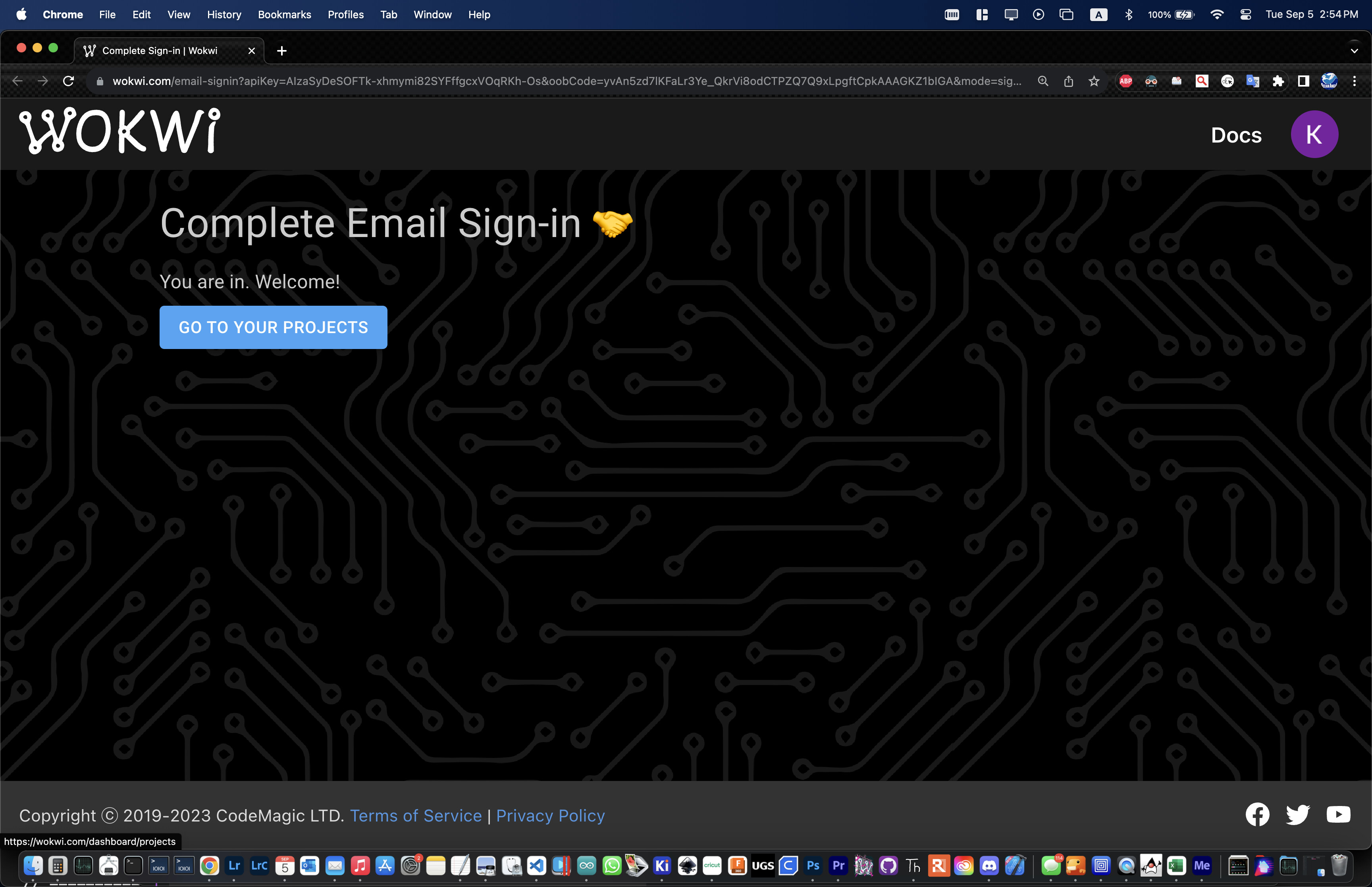
Task: Open the Docs link in header
Action: pyautogui.click(x=1236, y=135)
